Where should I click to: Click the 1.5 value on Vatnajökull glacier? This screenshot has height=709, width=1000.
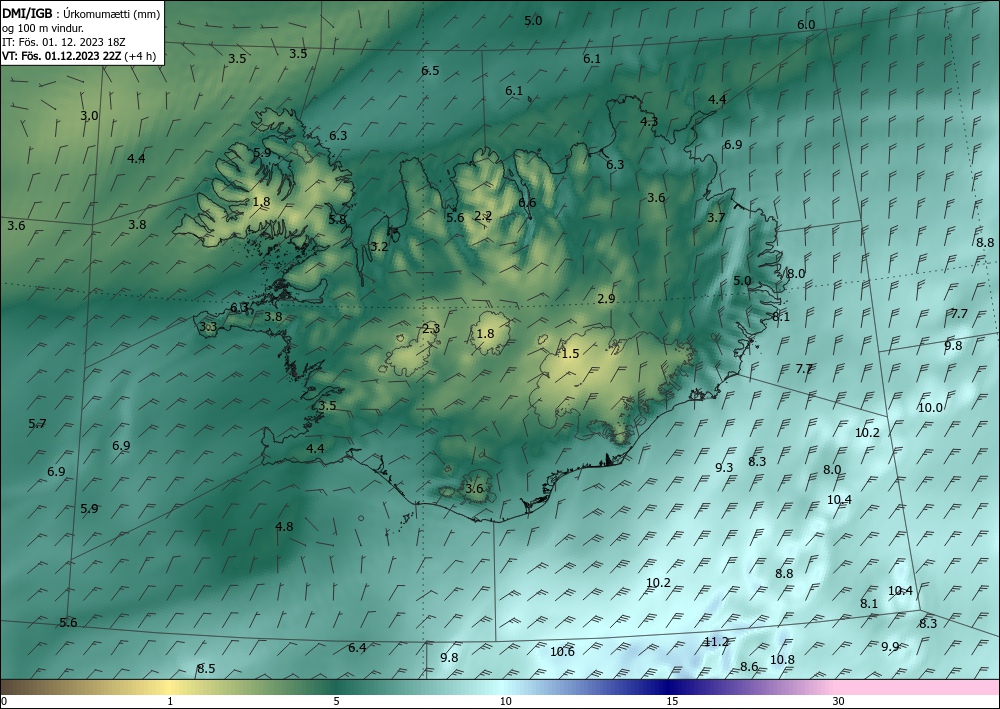[x=570, y=354]
